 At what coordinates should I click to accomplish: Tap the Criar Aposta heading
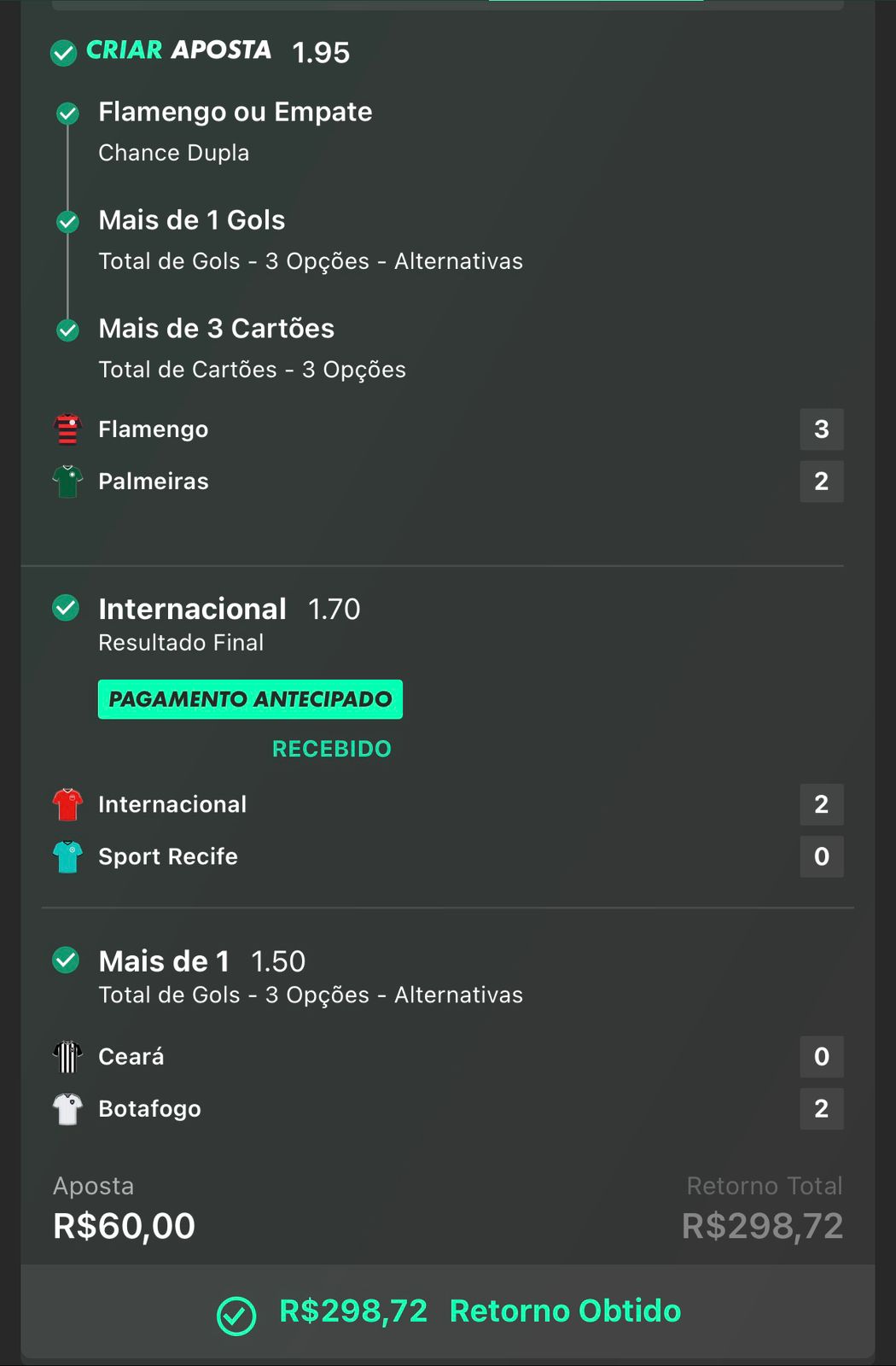[178, 50]
